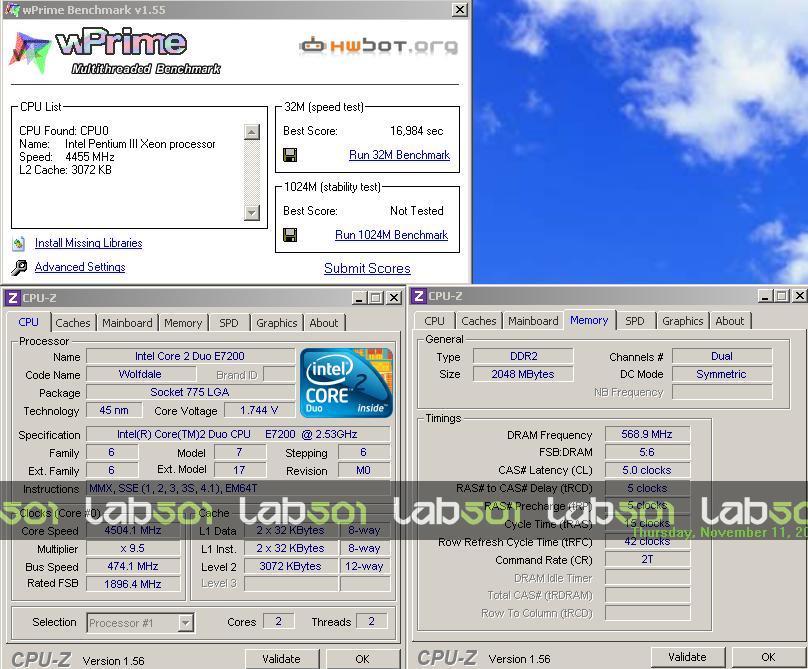The height and width of the screenshot is (669, 808).
Task: Open Install Missing Libraries link
Action: click(89, 243)
